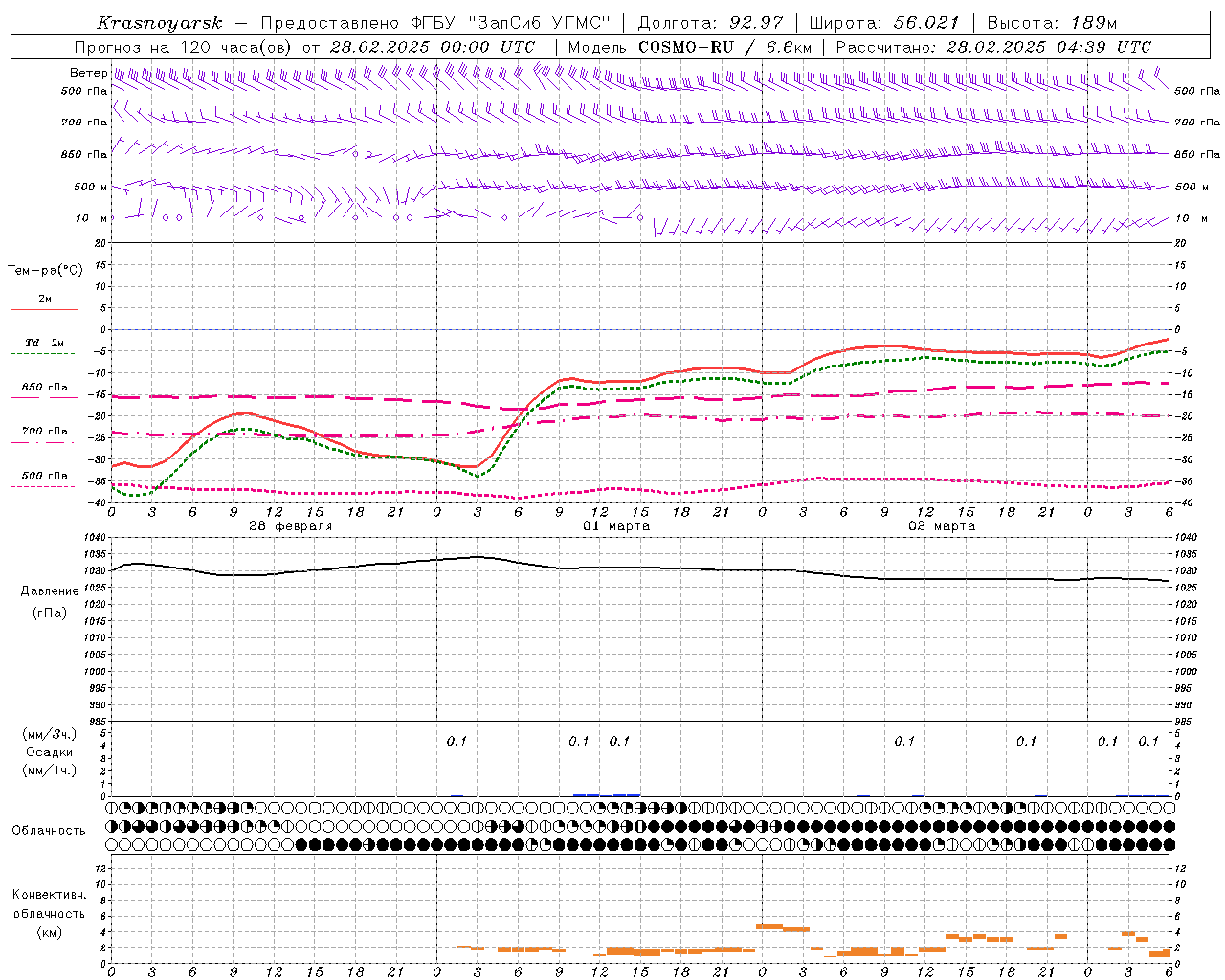Select the Модель COSMO-RU / 6.6км text

click(x=689, y=47)
